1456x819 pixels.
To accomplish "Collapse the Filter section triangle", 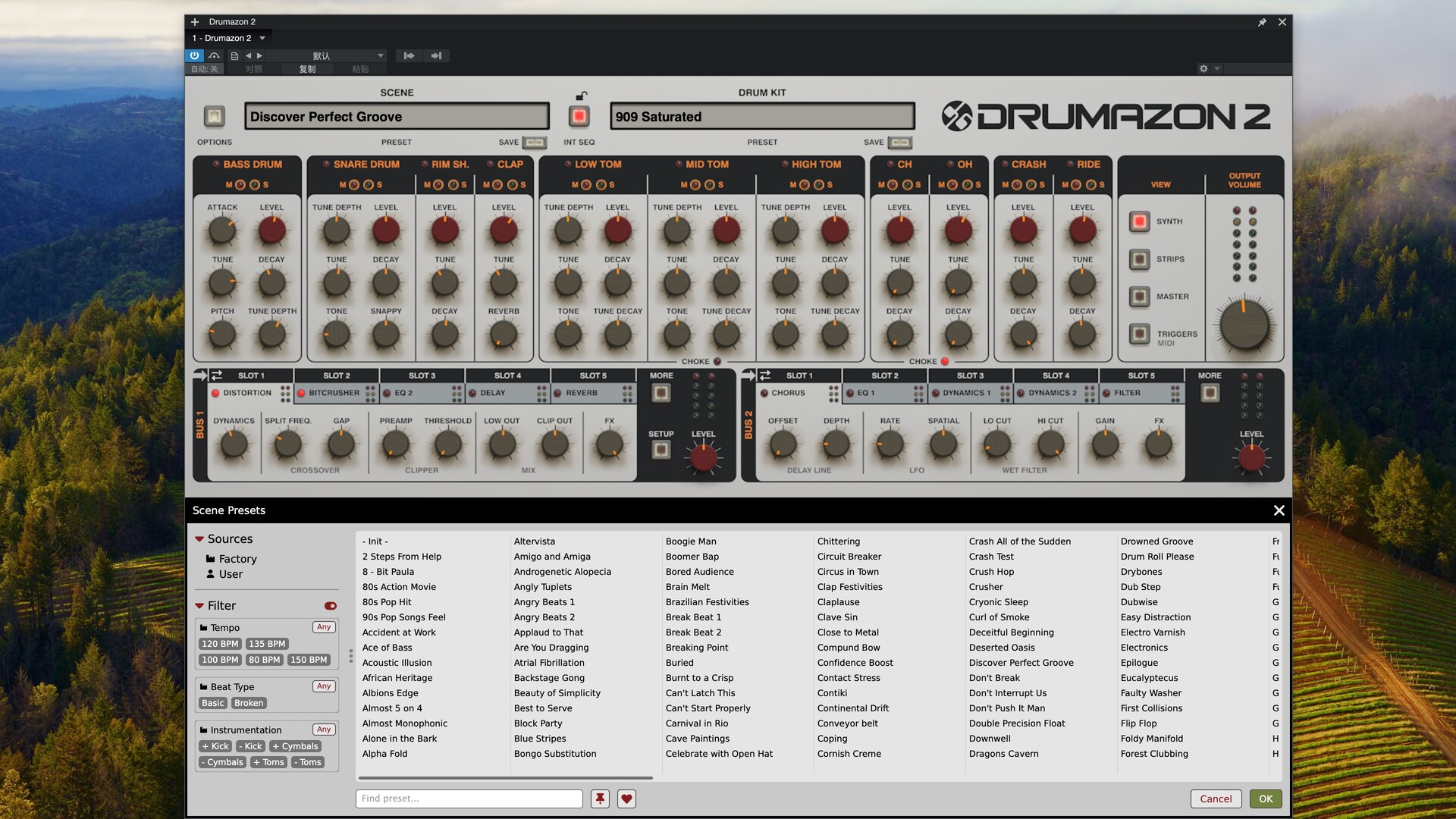I will (199, 606).
